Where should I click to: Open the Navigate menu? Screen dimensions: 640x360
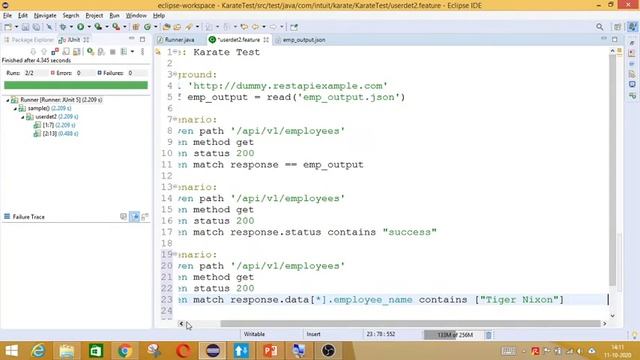[x=45, y=16]
